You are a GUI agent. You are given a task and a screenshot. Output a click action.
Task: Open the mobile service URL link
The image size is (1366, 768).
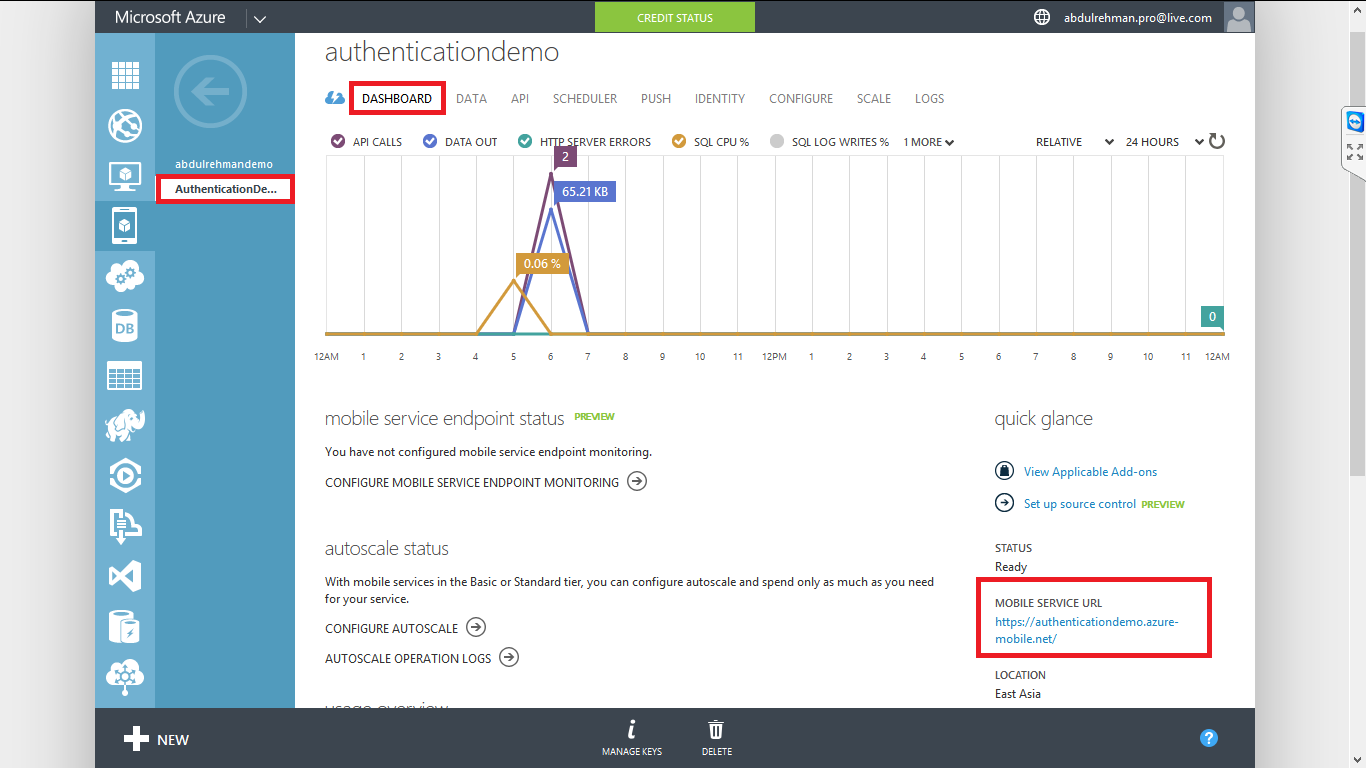1087,630
